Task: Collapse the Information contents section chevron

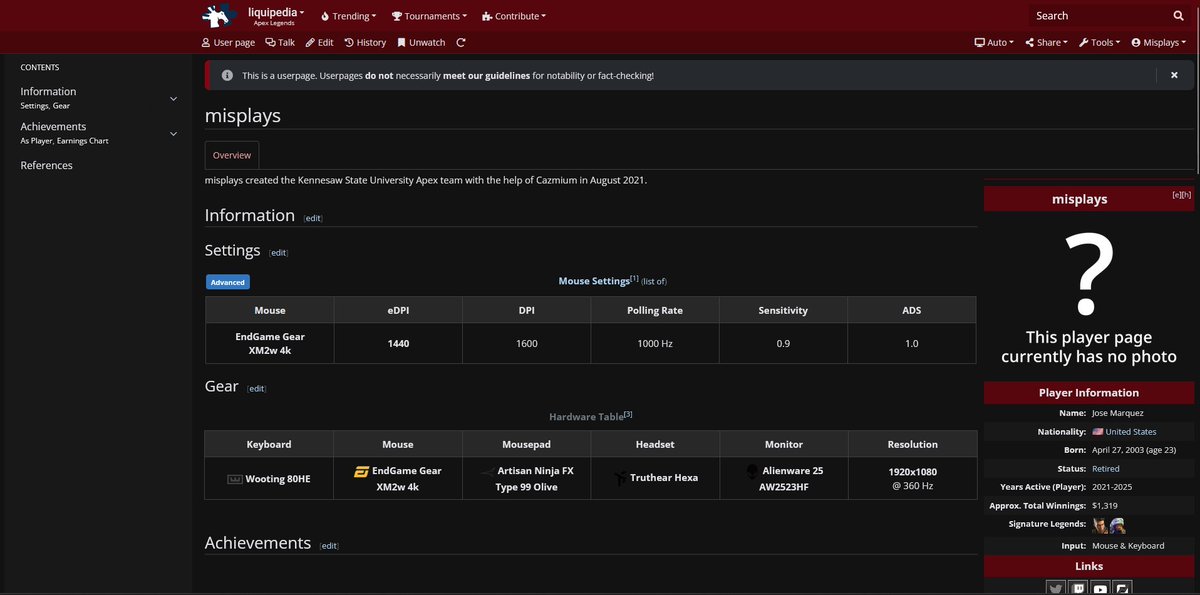Action: 173,98
